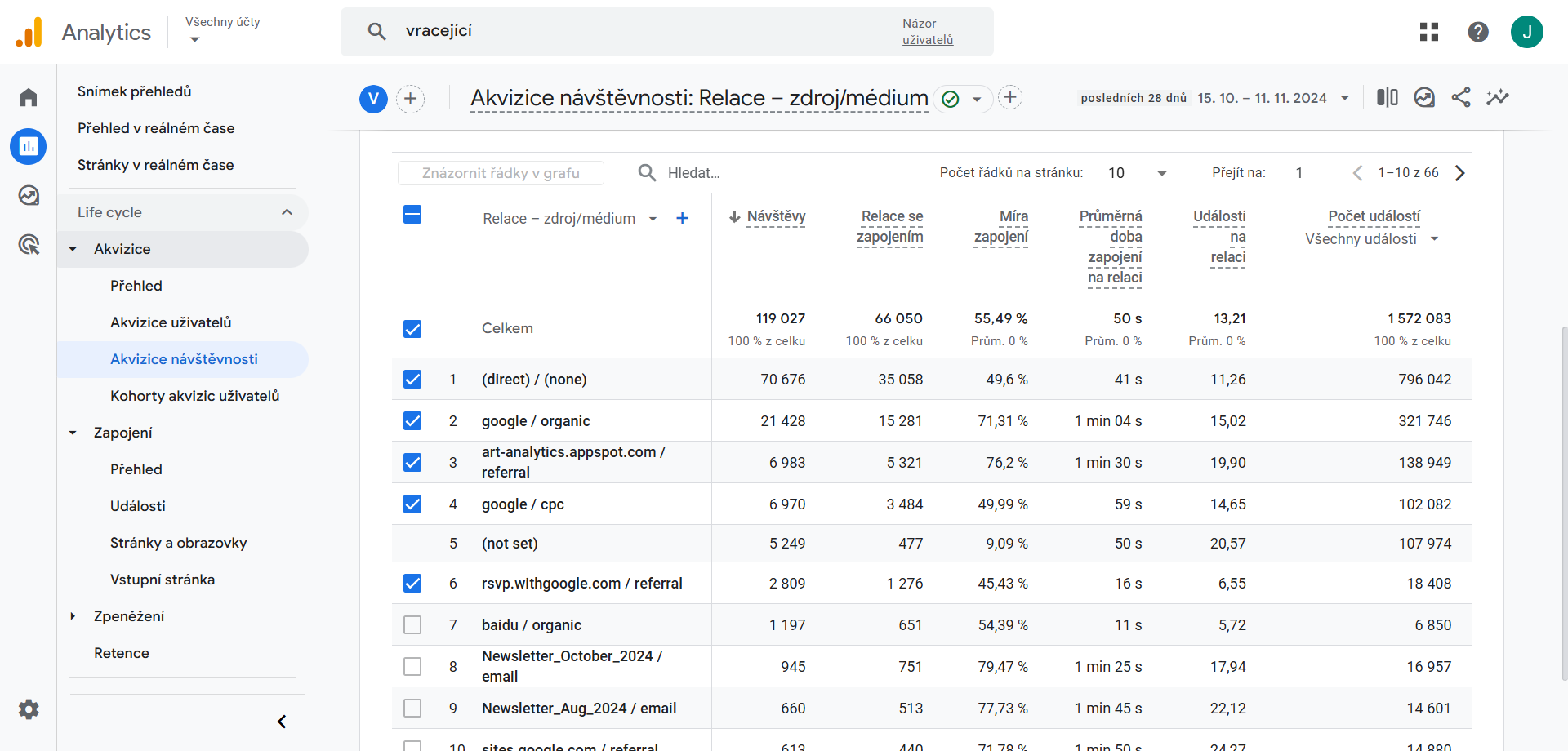Screen dimensions: 1568x751
Task: Click the V segment badge
Action: 373,99
